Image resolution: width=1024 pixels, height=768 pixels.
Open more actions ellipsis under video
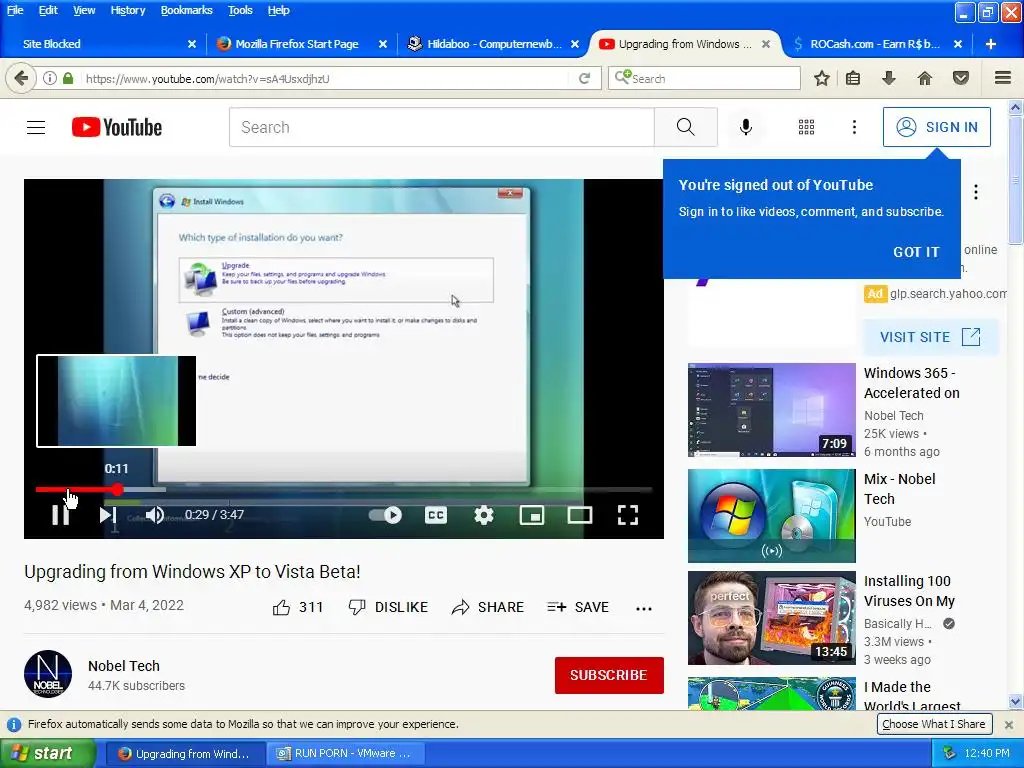[644, 608]
